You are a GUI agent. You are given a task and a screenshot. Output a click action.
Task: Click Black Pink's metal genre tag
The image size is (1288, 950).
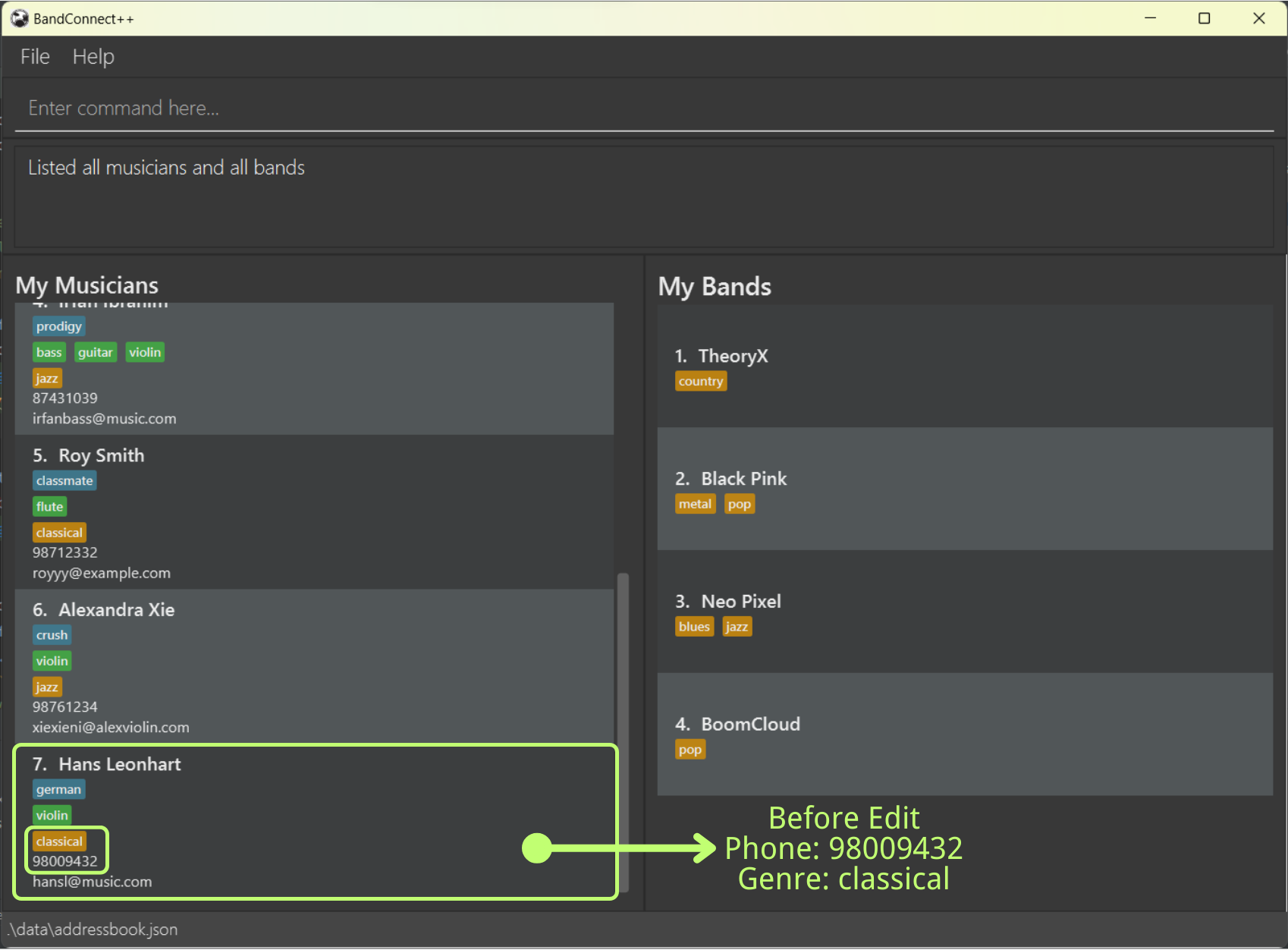click(696, 504)
